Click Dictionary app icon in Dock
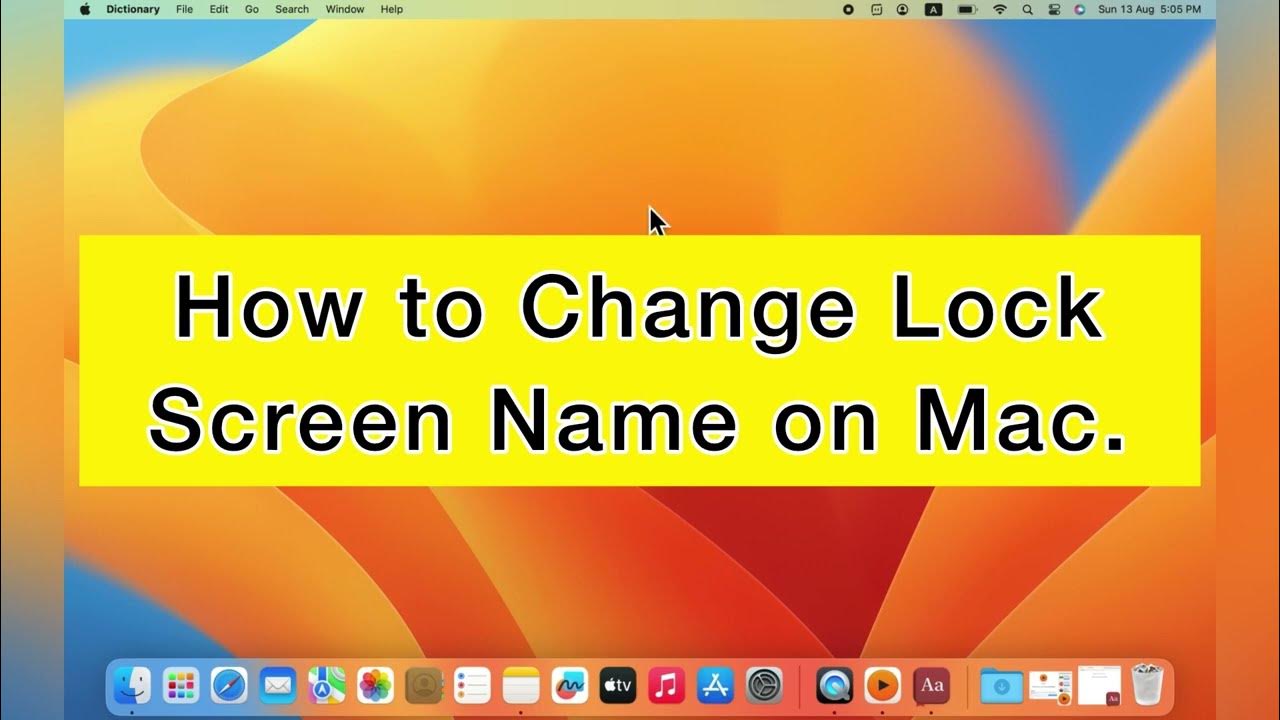The height and width of the screenshot is (720, 1280). click(932, 685)
